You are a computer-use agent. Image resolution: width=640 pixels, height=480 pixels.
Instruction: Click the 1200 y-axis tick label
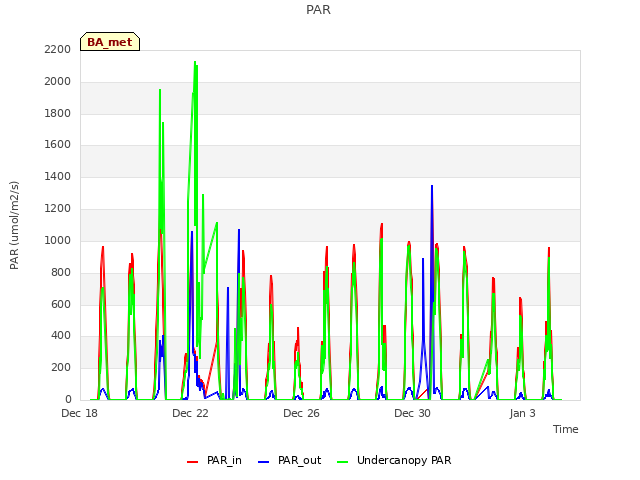58,209
